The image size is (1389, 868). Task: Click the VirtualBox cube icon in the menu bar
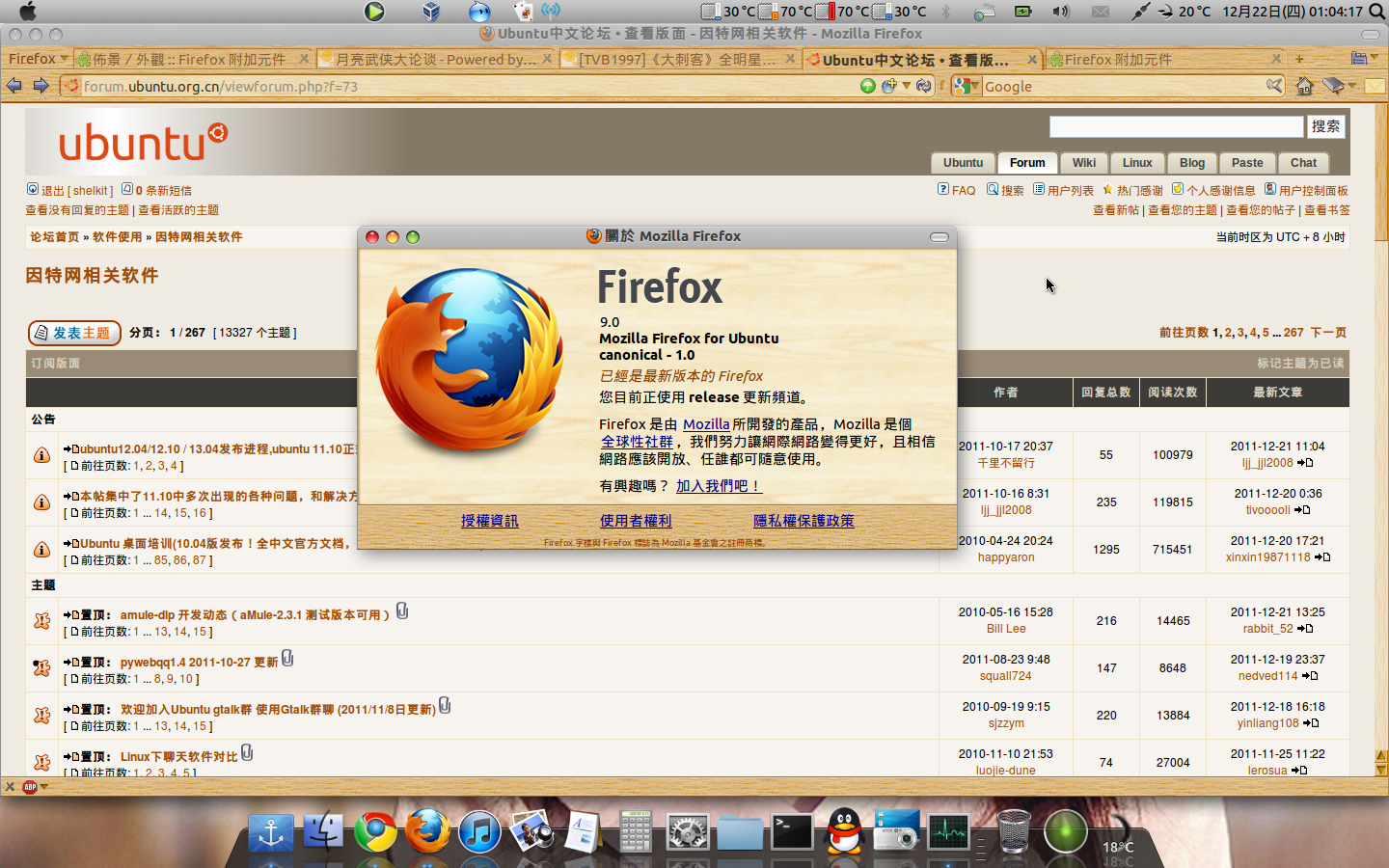(x=431, y=12)
